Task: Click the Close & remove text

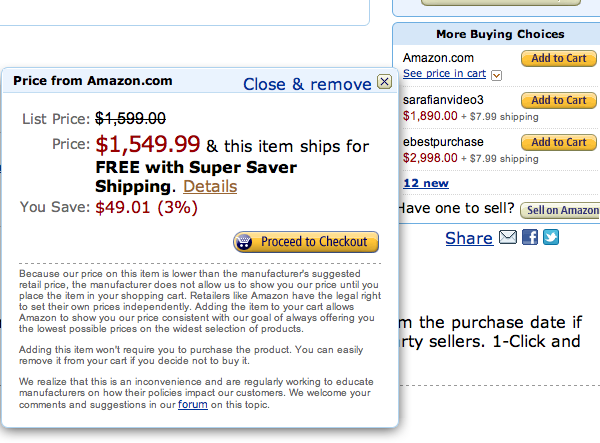Action: pyautogui.click(x=307, y=83)
